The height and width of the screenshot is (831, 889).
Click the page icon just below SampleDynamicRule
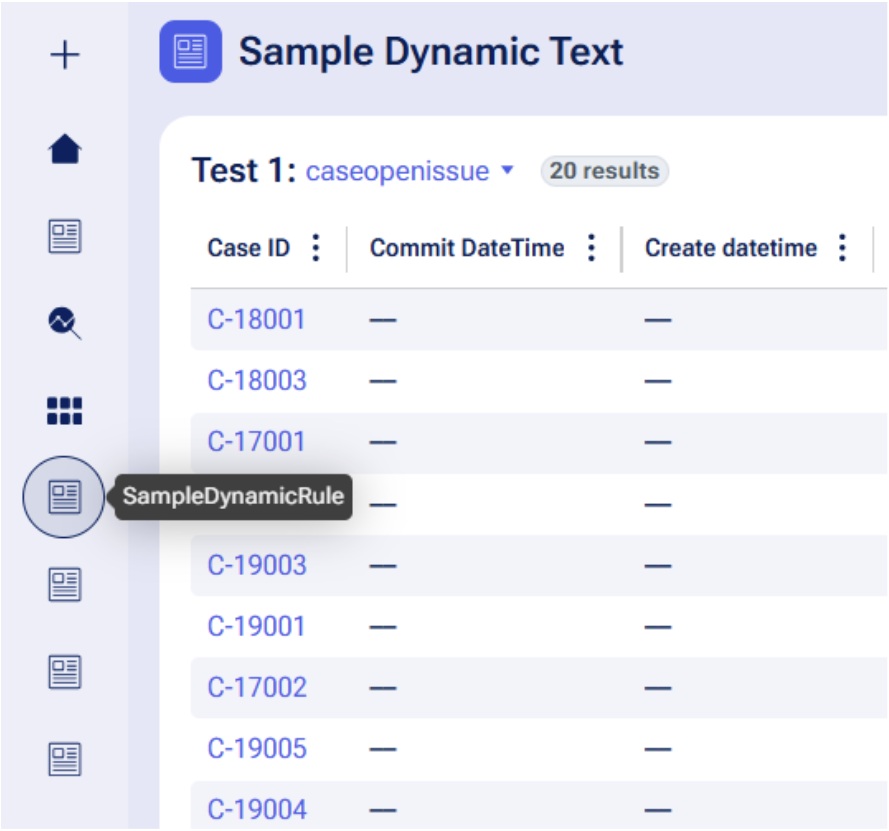[65, 584]
